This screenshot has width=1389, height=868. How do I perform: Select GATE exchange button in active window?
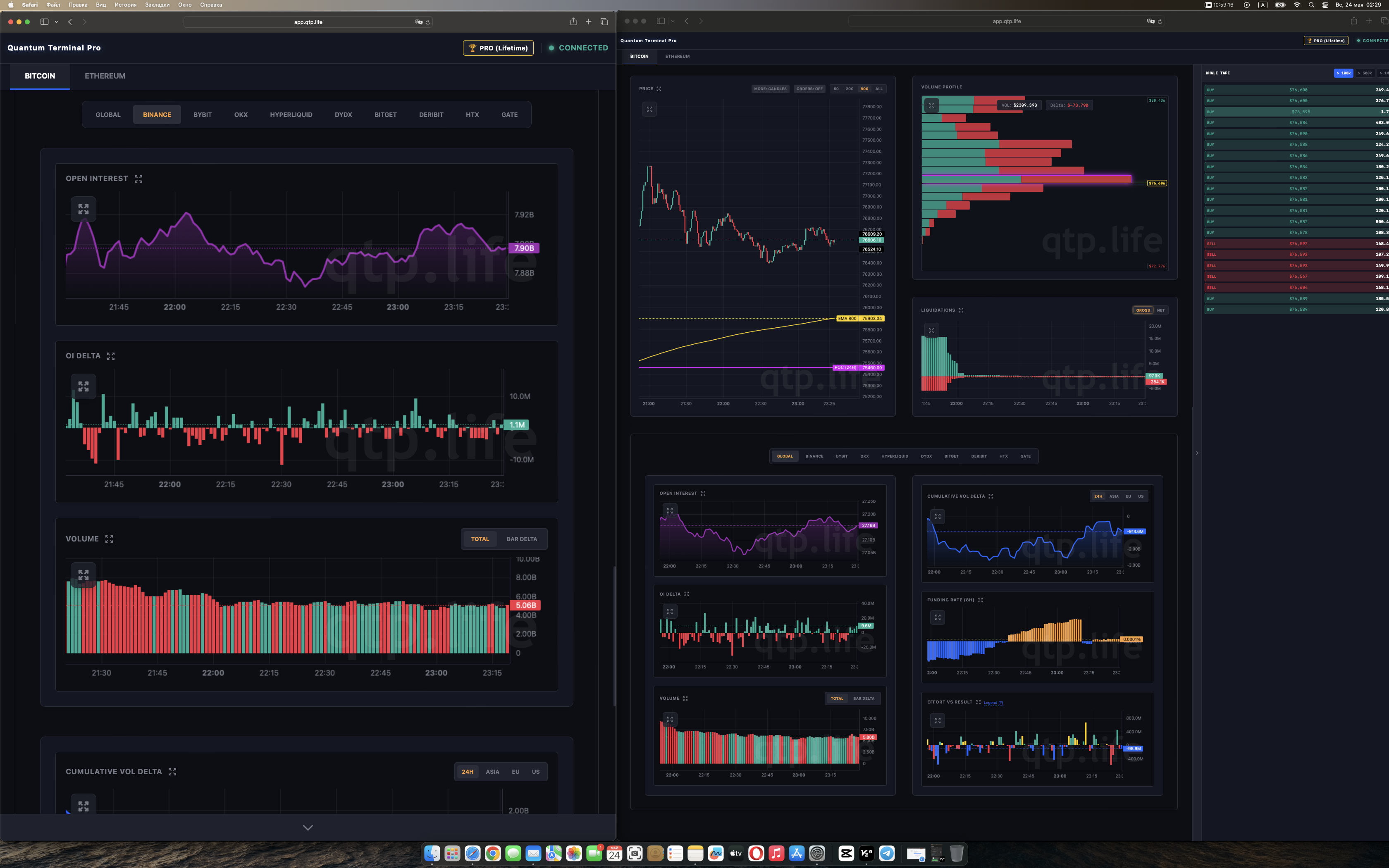[509, 115]
